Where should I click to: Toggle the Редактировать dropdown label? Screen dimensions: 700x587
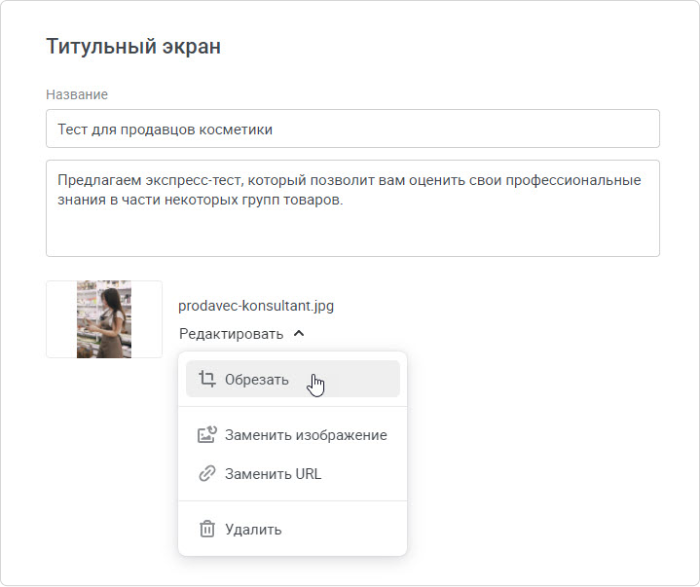pos(231,334)
